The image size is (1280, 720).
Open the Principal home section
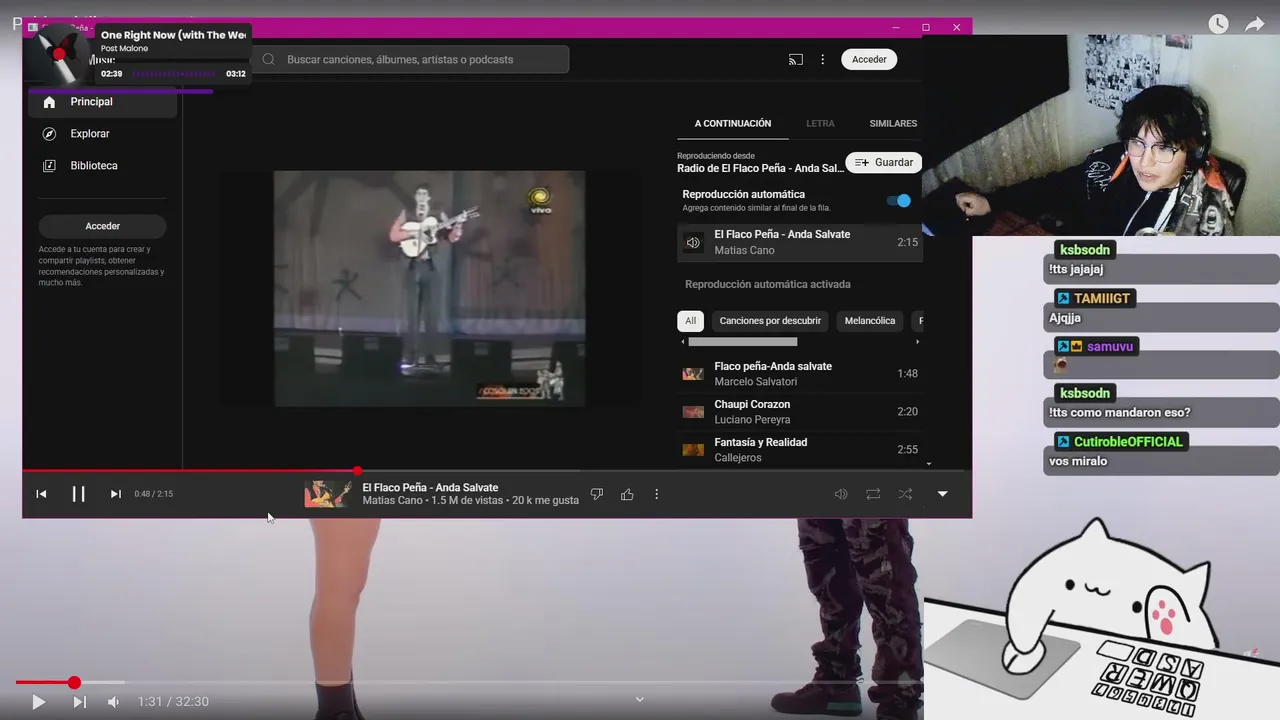tap(102, 102)
